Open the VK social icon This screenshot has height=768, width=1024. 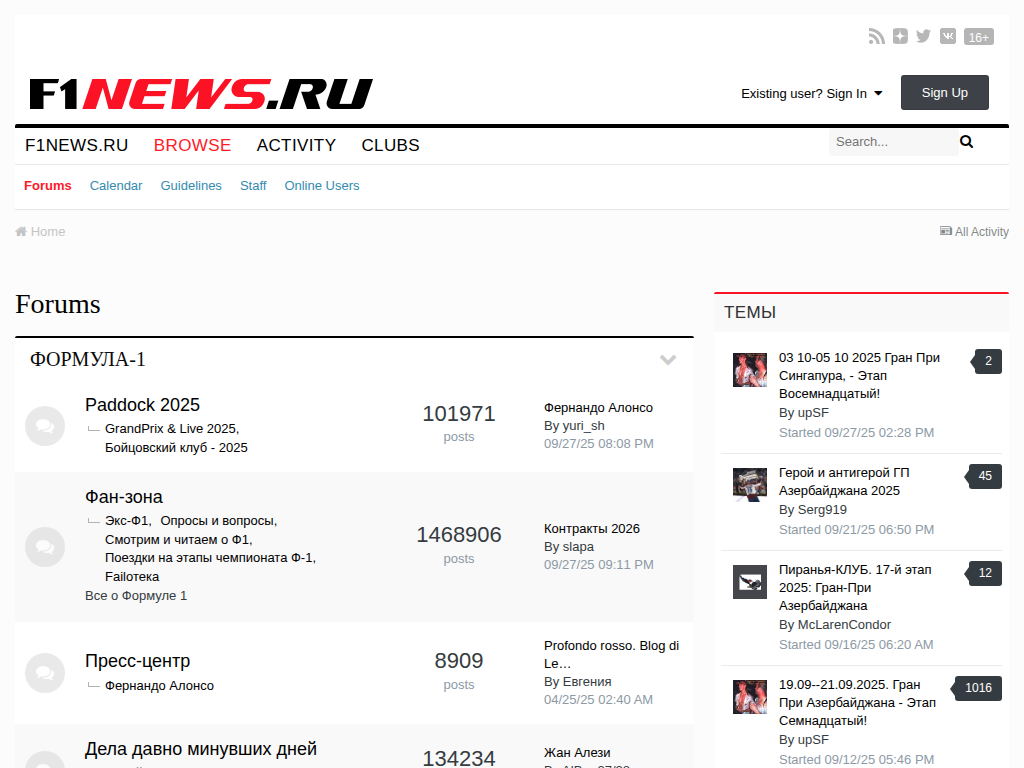947,37
